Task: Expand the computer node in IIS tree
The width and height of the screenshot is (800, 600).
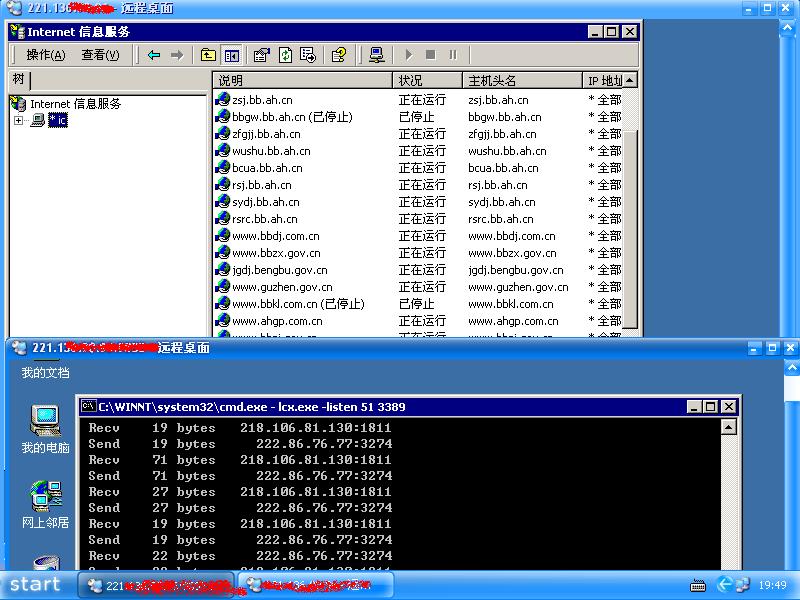Action: click(18, 121)
